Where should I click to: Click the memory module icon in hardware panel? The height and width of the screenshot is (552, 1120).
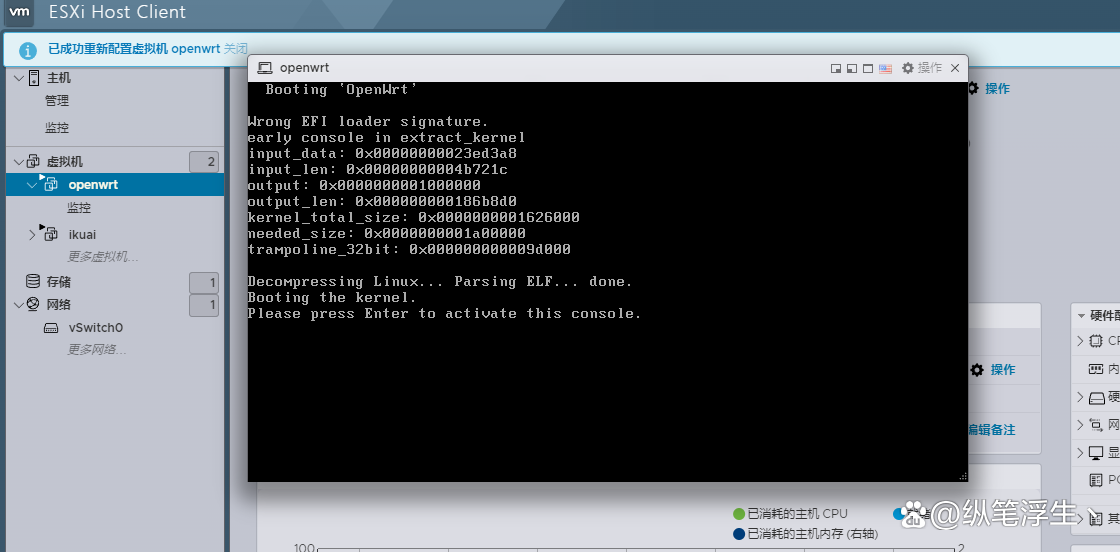(1096, 369)
